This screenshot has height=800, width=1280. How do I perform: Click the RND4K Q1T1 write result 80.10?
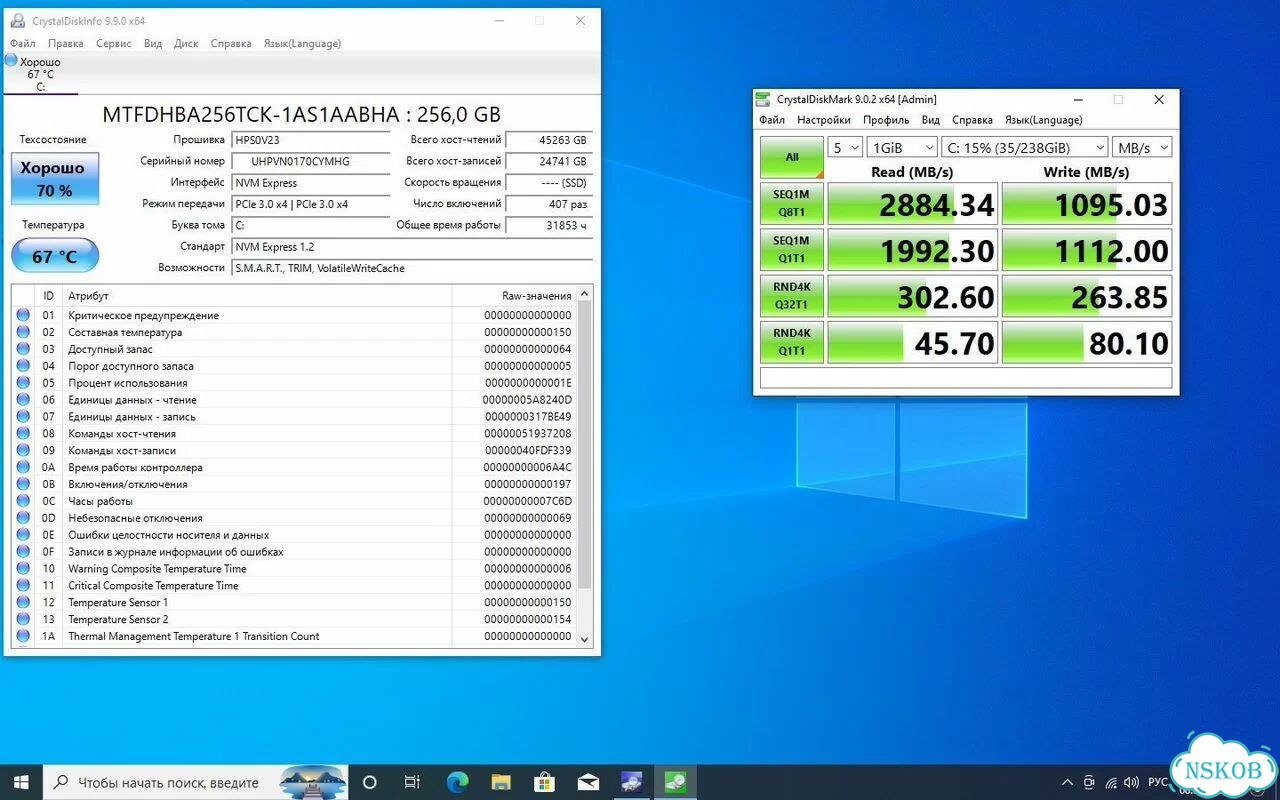1087,343
